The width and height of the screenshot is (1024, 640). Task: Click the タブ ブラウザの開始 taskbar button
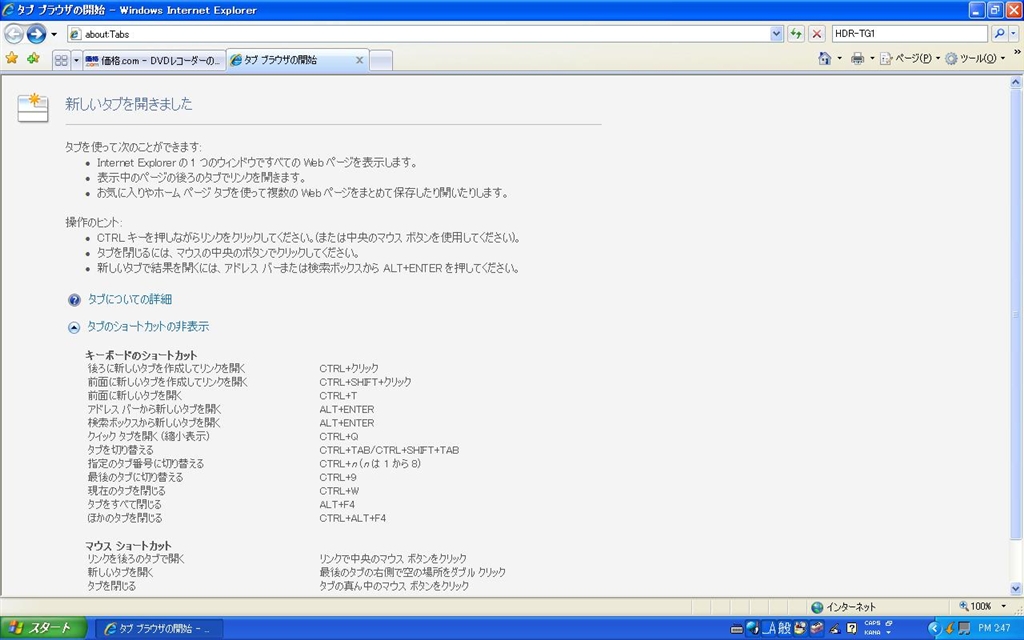pyautogui.click(x=159, y=628)
